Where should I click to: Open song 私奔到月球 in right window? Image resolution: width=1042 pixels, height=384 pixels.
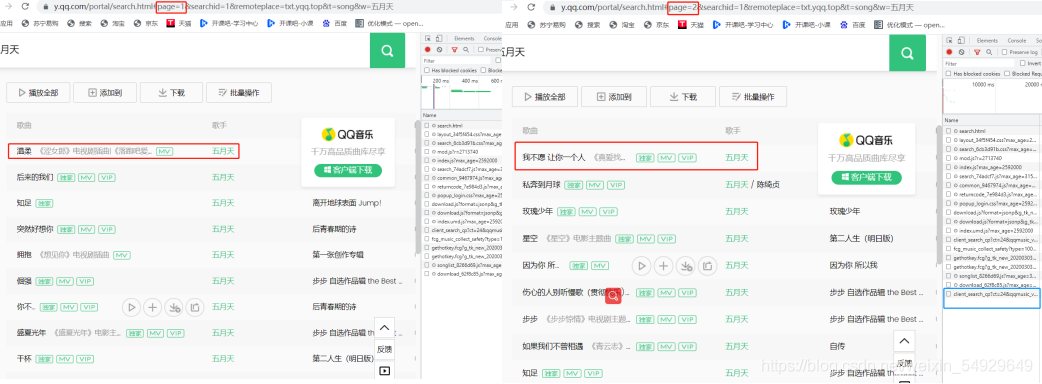pyautogui.click(x=542, y=185)
